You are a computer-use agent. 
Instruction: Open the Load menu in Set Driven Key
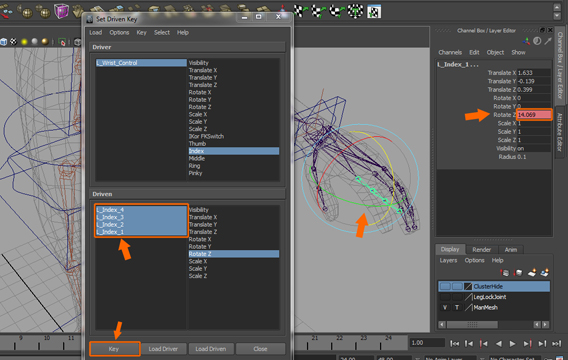pyautogui.click(x=96, y=33)
